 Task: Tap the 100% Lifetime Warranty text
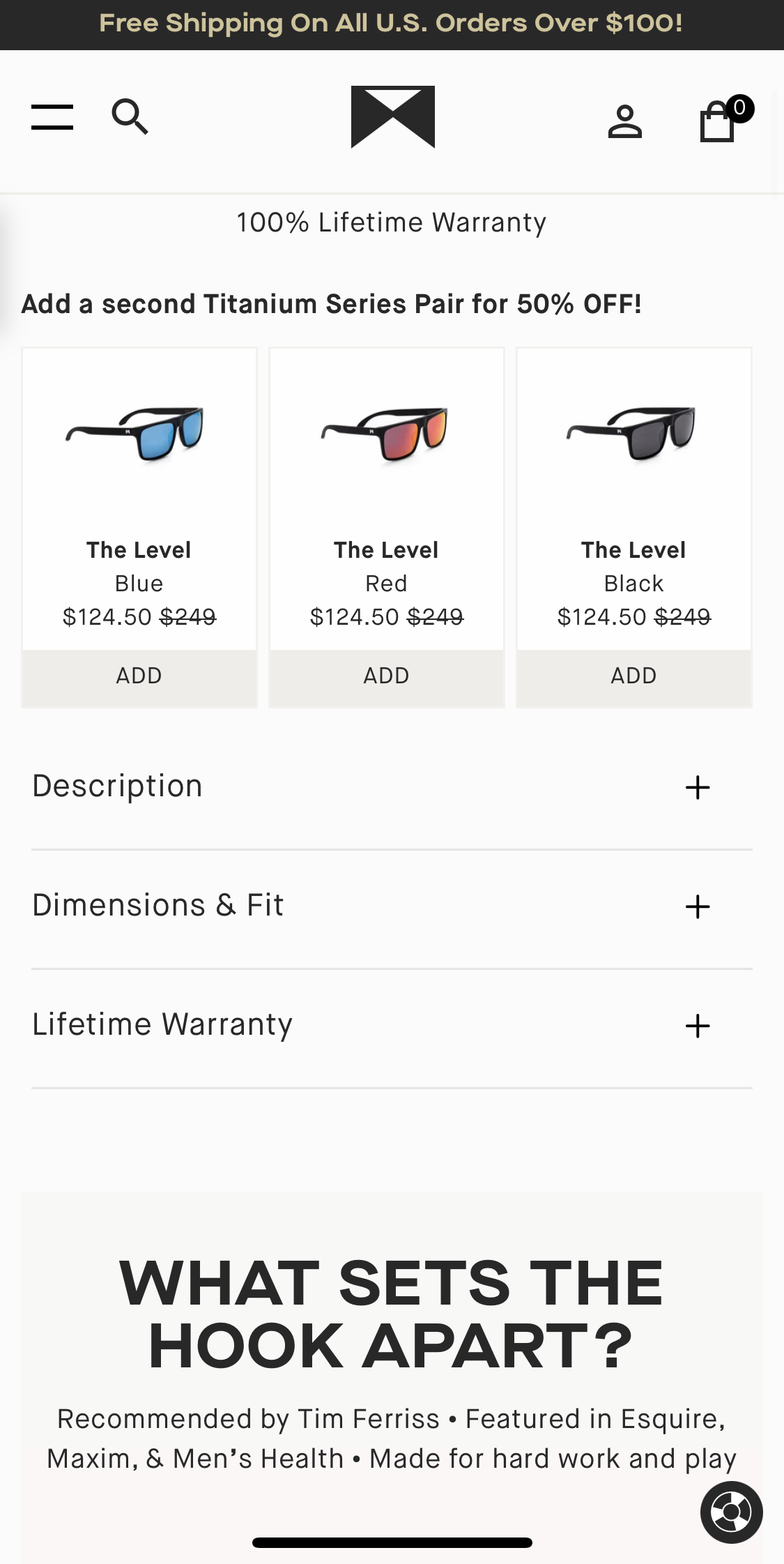391,223
